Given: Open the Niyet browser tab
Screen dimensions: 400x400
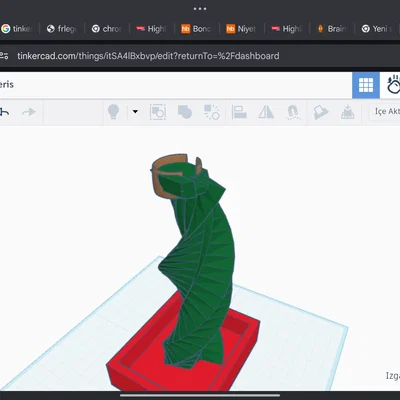Looking at the screenshot, I should [242, 29].
